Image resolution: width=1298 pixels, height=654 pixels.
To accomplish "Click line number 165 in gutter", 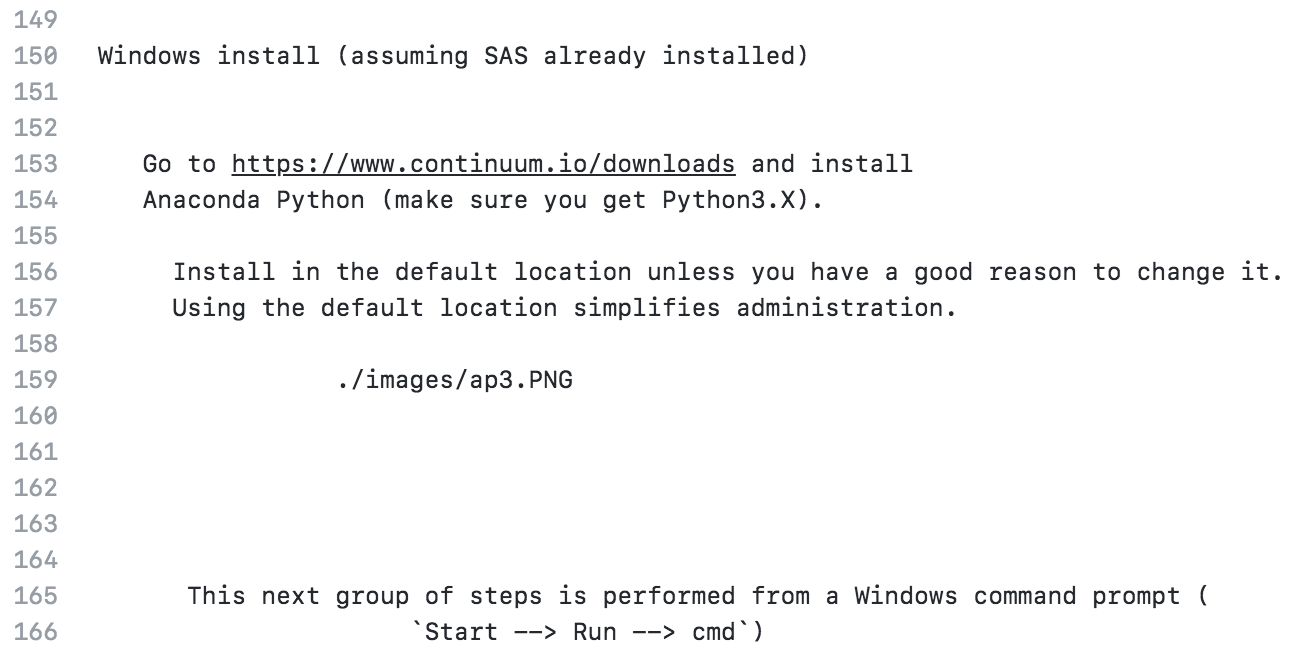I will click(36, 596).
